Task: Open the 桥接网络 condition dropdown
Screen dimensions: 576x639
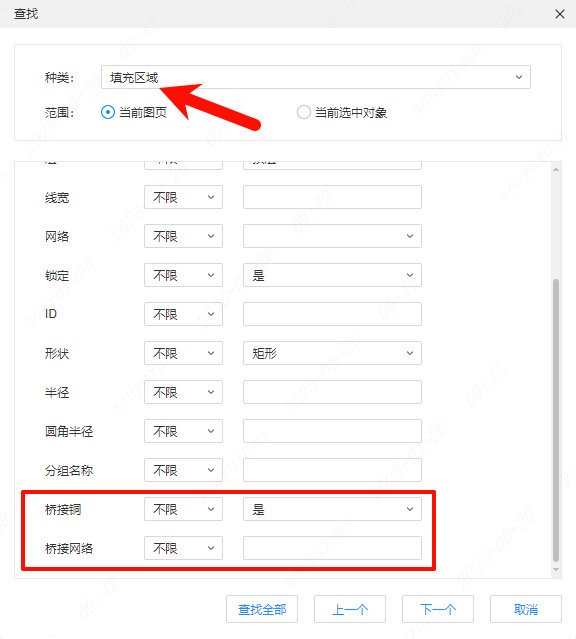Action: point(183,548)
